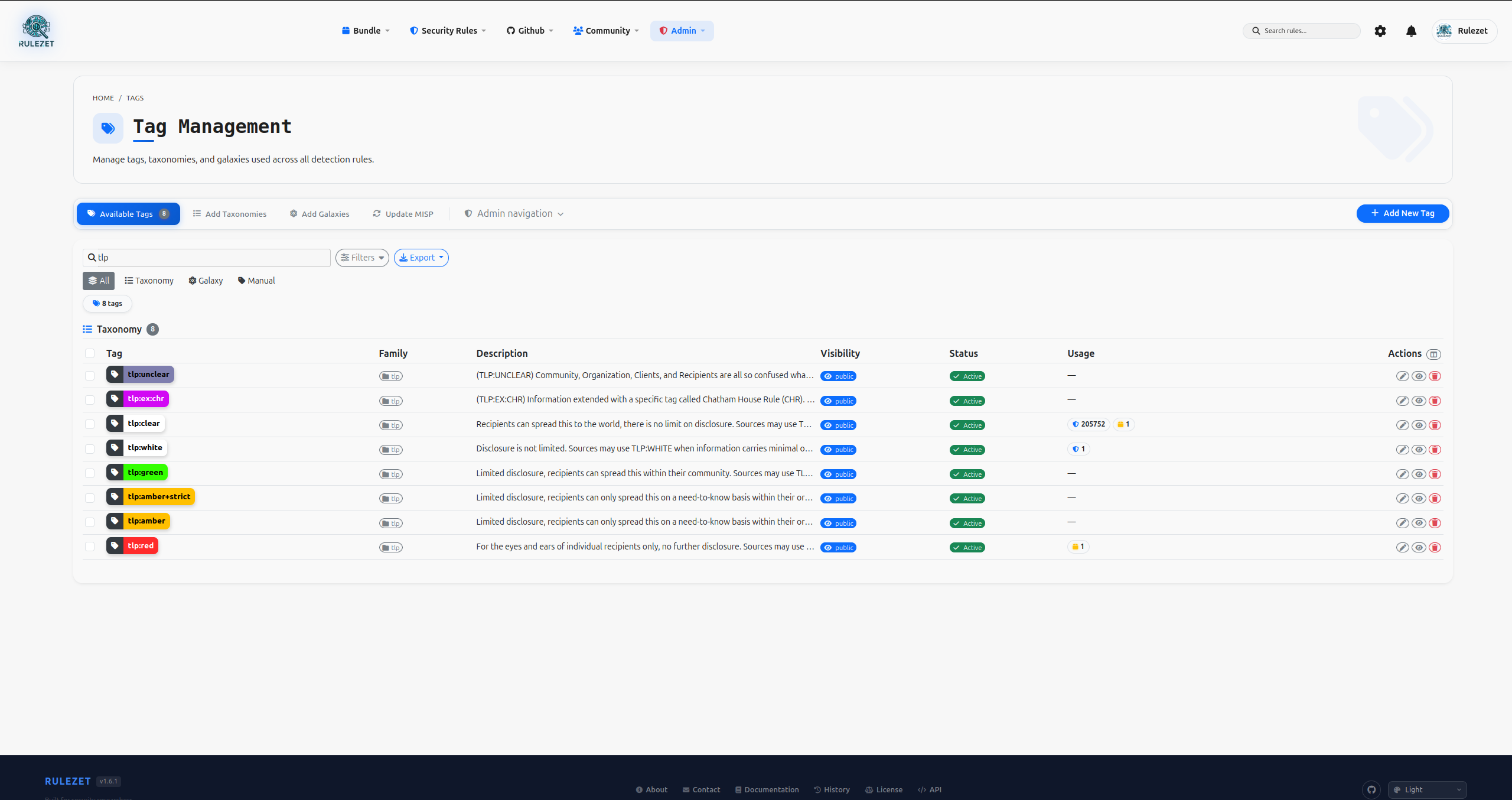
Task: Expand Admin navigation dropdown
Action: click(514, 214)
